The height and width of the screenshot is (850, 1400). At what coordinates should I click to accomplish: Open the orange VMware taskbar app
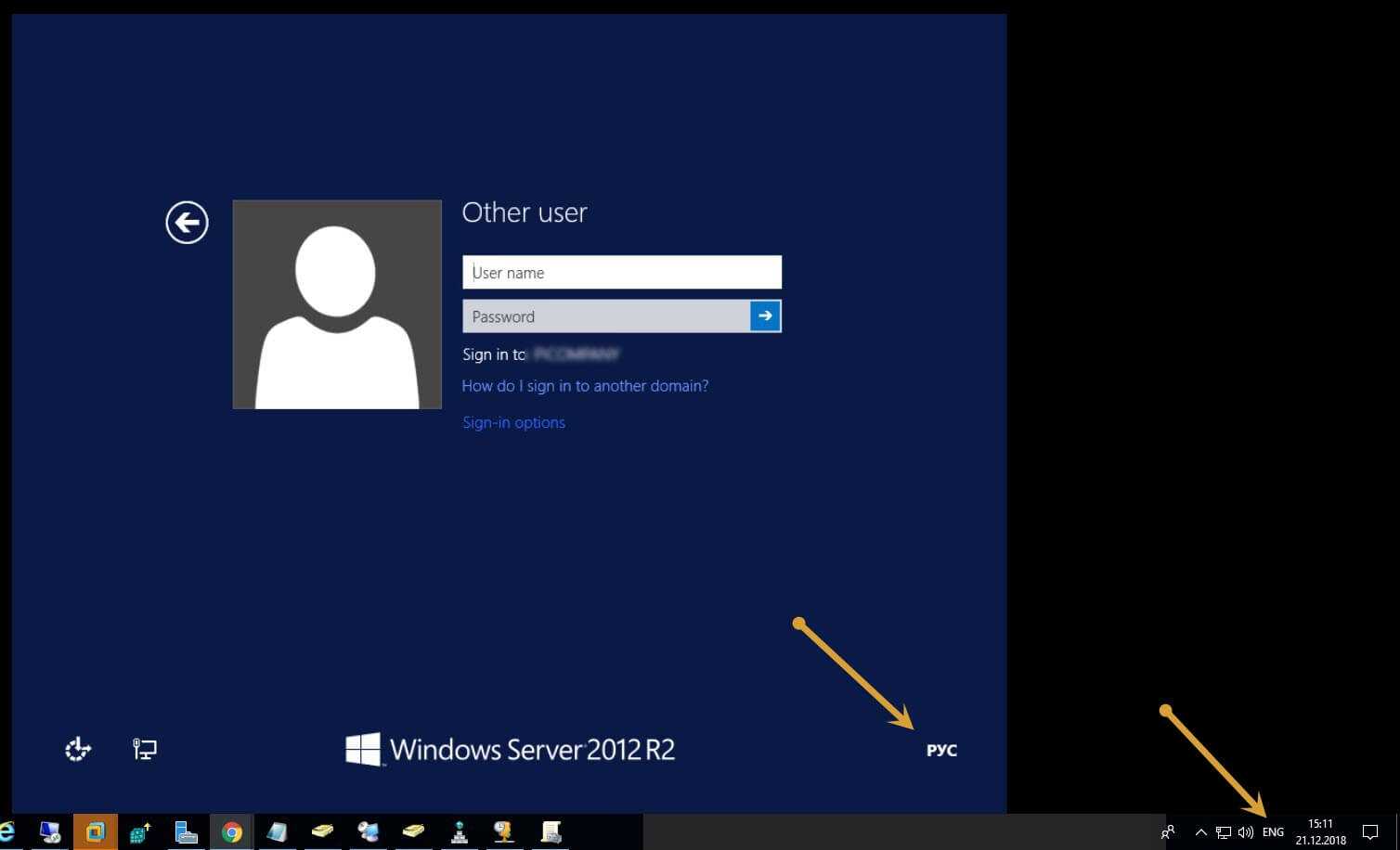pos(96,832)
